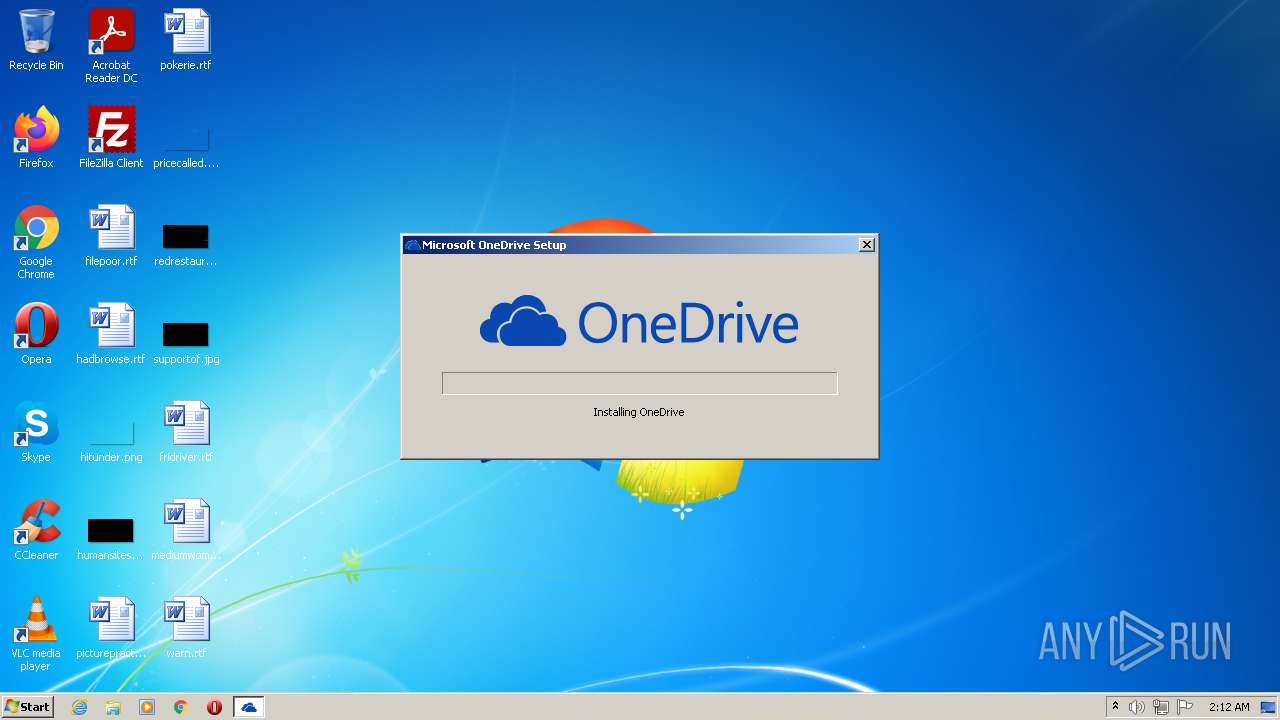Show hidden system tray icons
Screen dimensions: 1280x720
1115,707
